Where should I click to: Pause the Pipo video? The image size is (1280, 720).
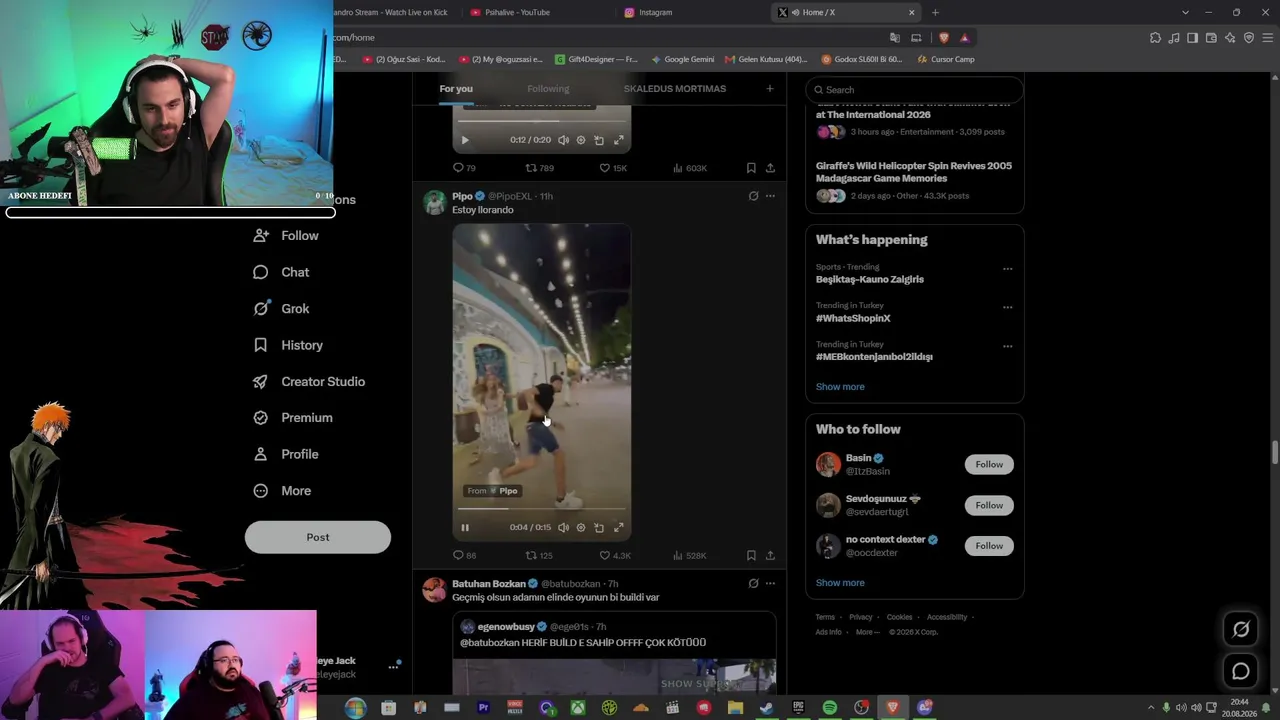point(465,527)
